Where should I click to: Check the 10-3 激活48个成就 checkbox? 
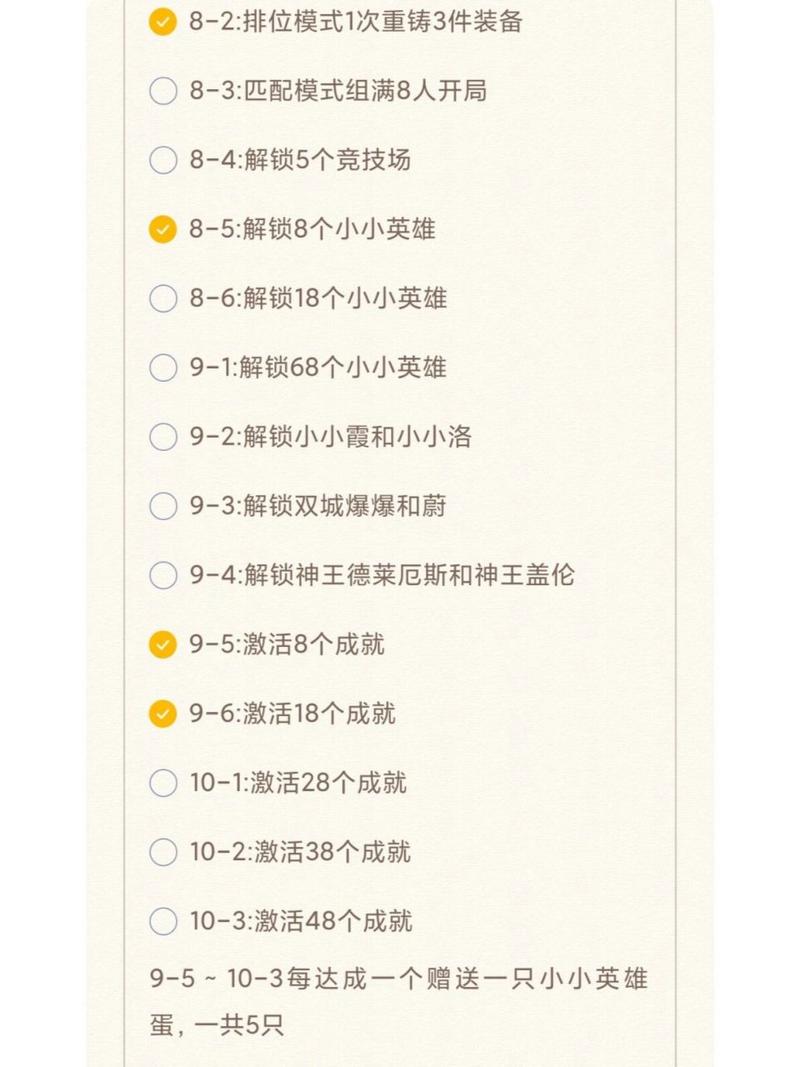pos(162,921)
